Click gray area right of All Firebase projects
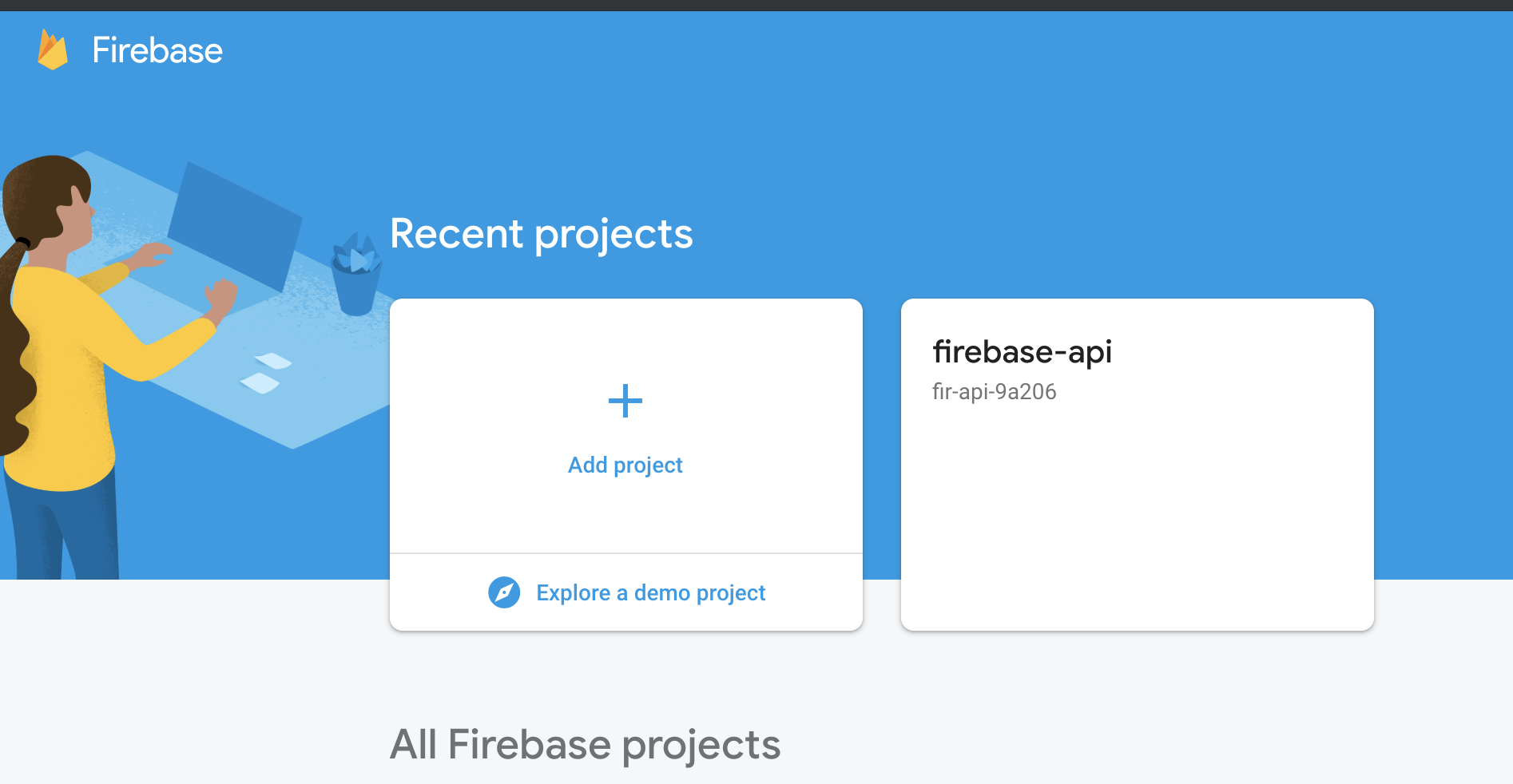Screen dimensions: 1513x784 [x=1118, y=744]
